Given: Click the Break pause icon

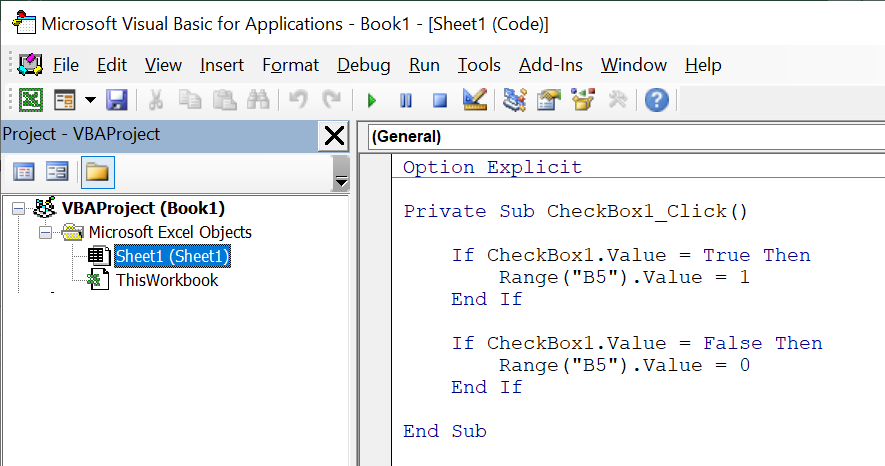Looking at the screenshot, I should point(405,100).
